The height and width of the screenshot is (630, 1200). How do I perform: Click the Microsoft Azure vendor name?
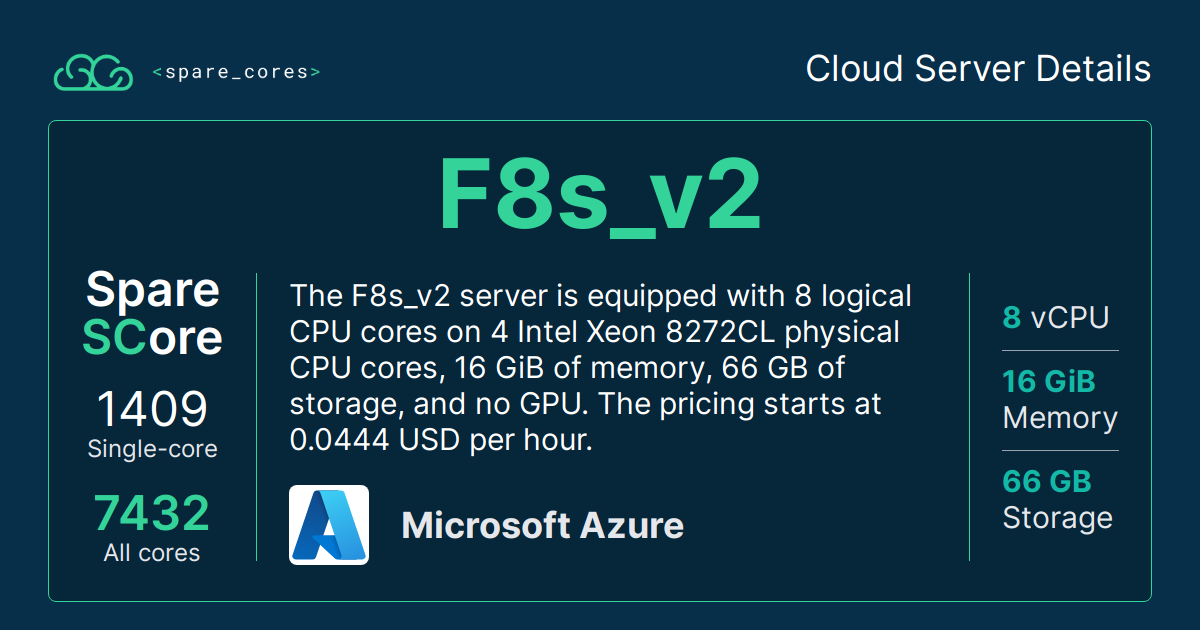click(x=542, y=525)
